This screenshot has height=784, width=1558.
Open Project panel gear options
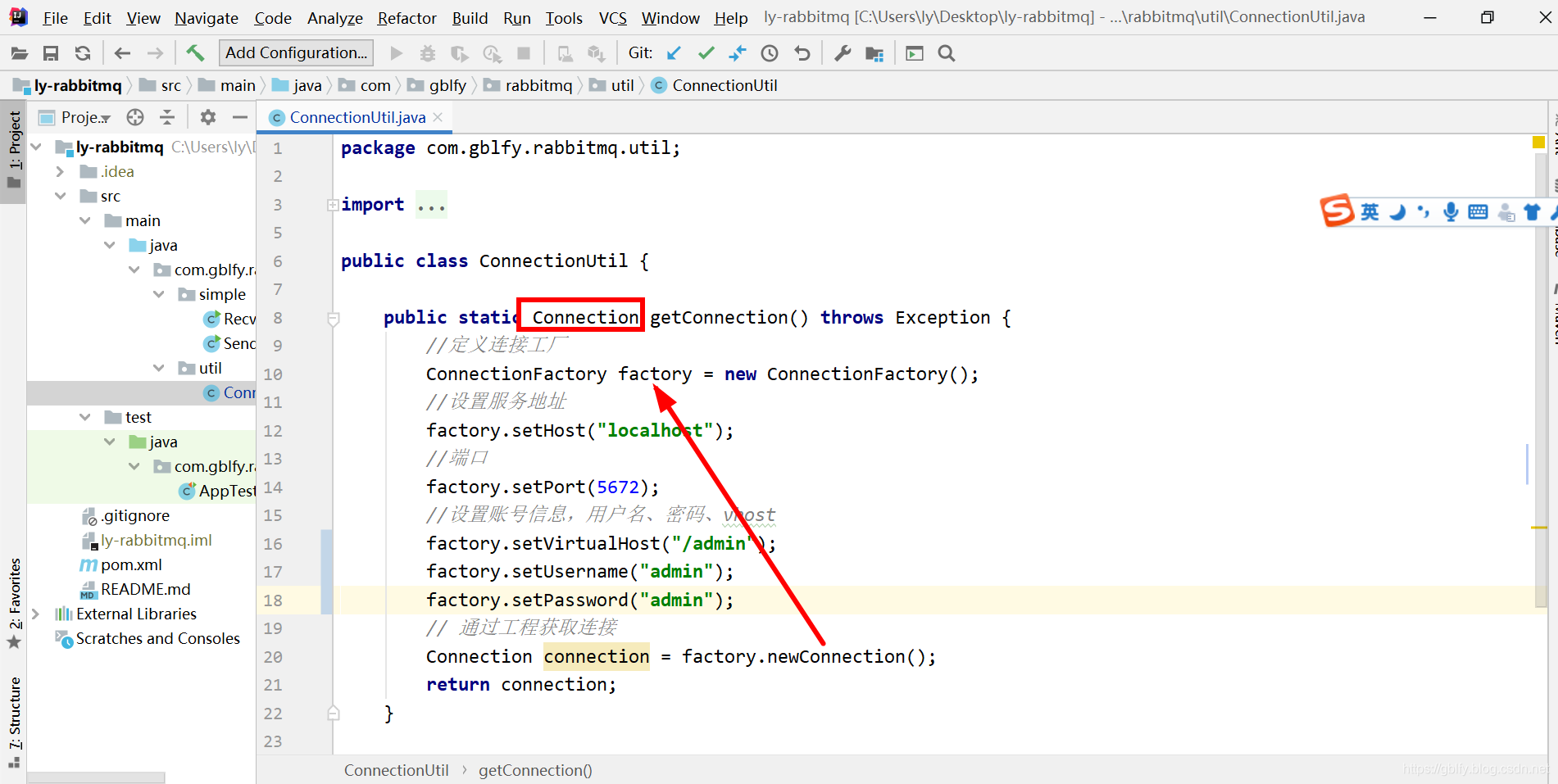tap(208, 117)
